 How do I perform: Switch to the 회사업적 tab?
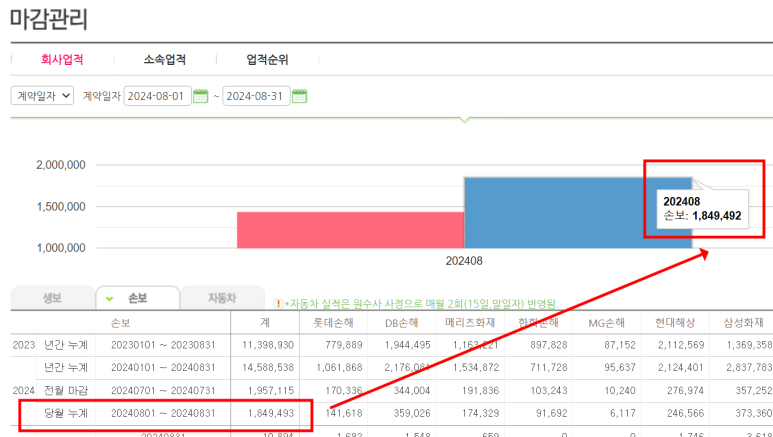tap(62, 60)
